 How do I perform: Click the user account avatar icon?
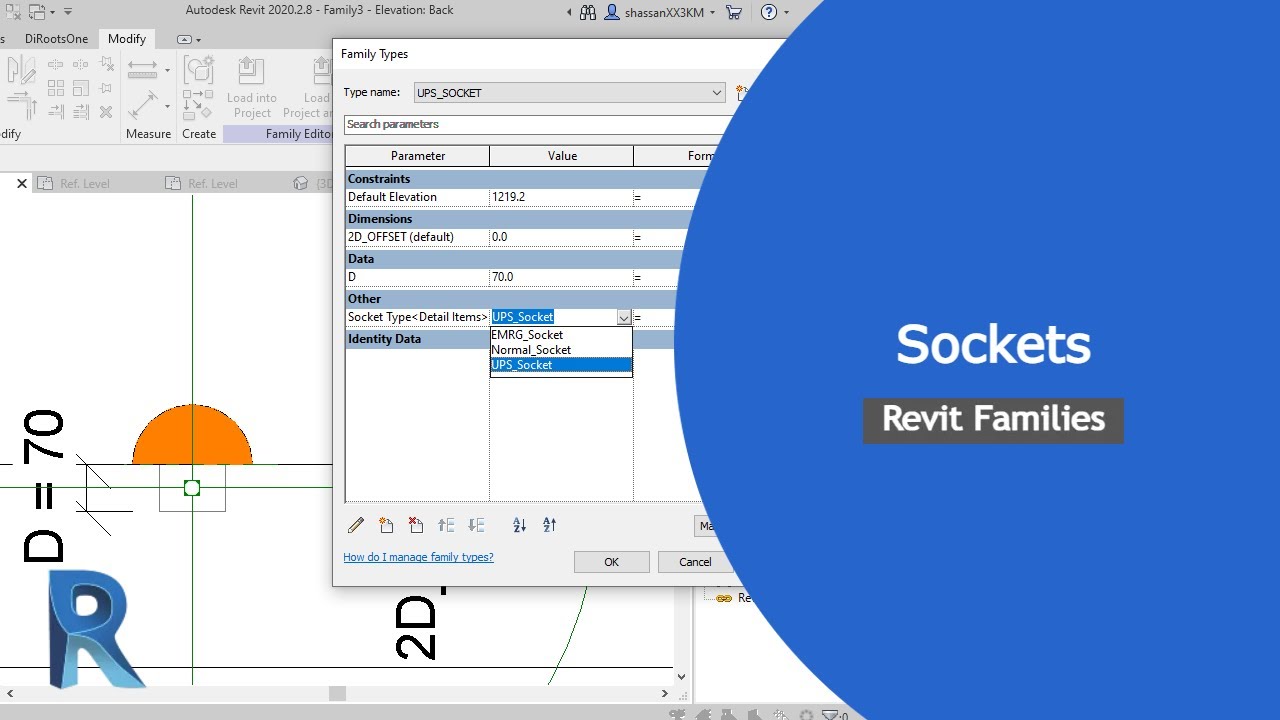[612, 12]
